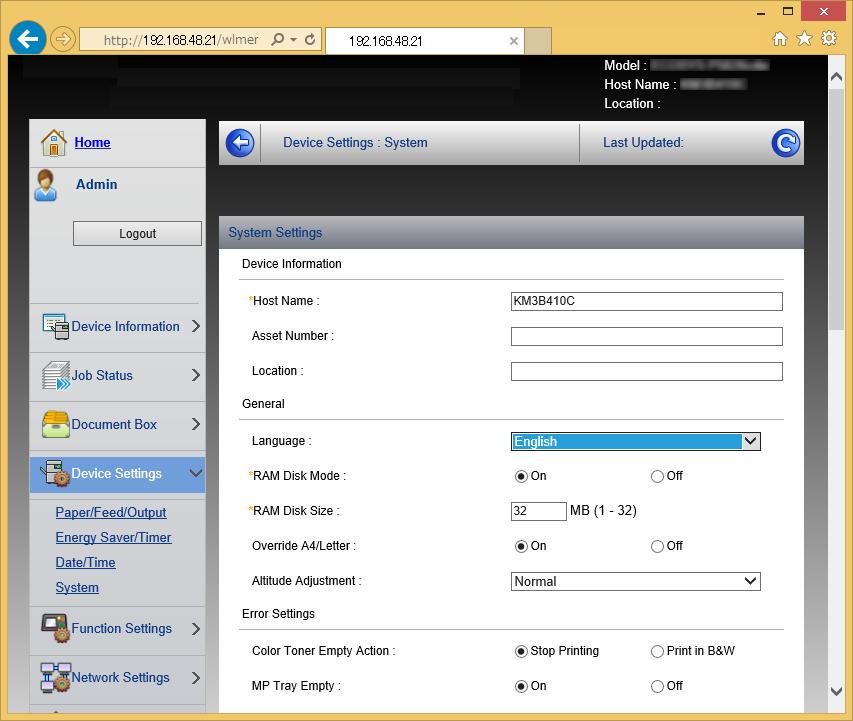Click the Device Information menu label
The image size is (853, 721).
[x=126, y=326]
